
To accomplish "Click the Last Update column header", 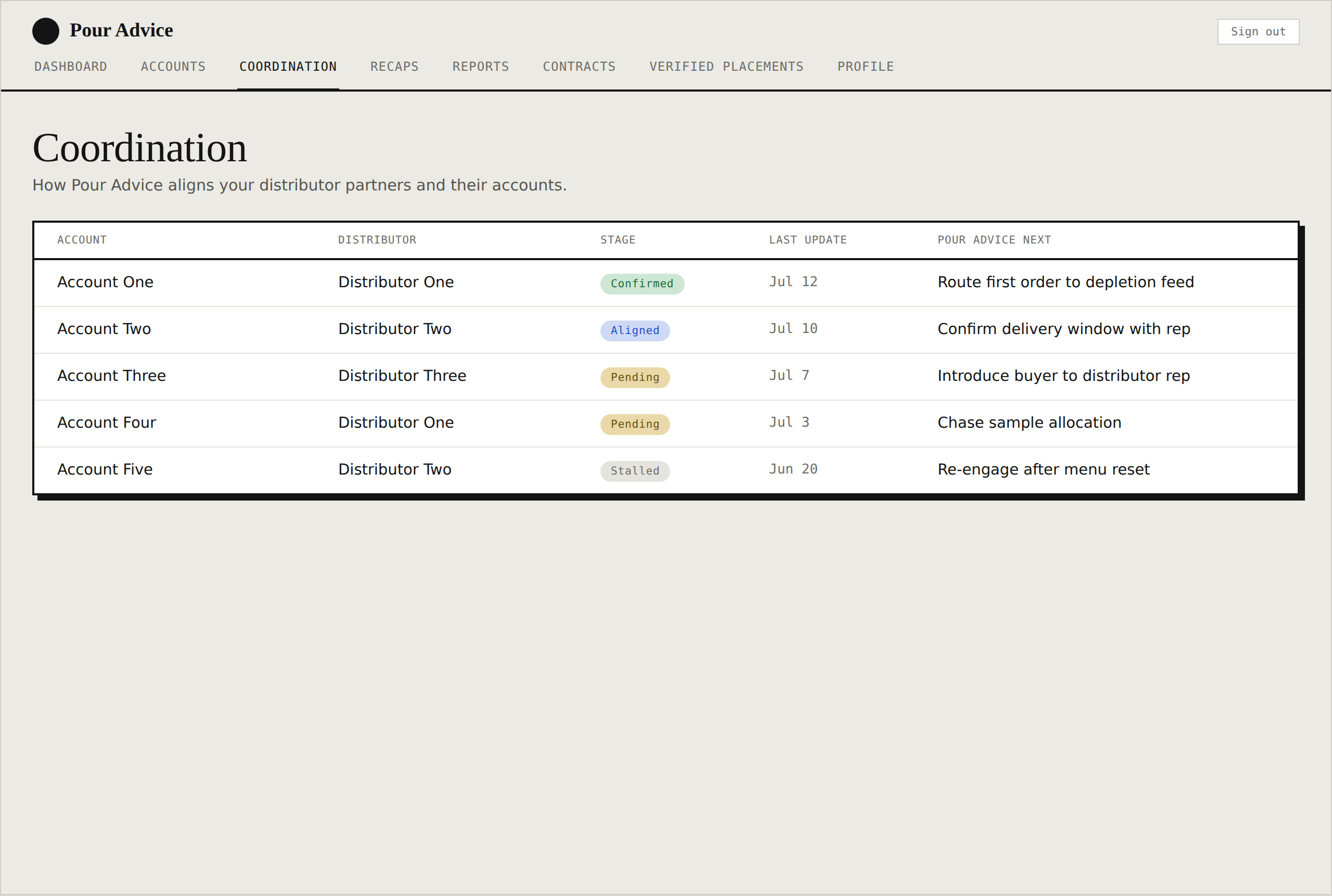I will coord(808,240).
